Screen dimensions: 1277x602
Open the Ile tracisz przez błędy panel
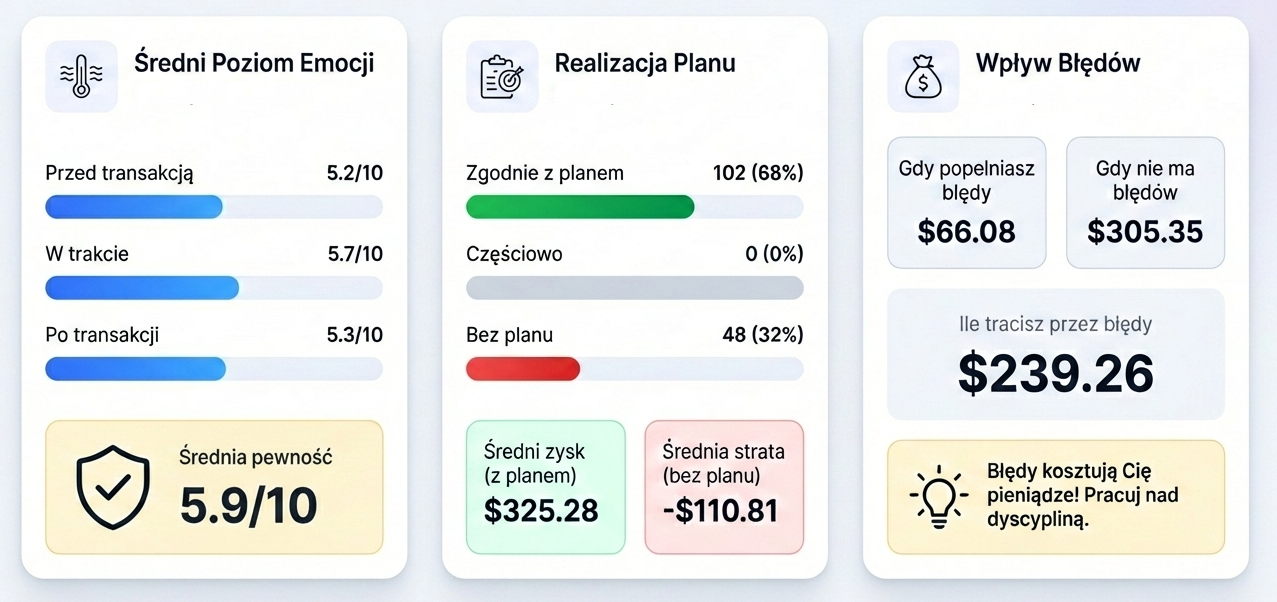click(x=1054, y=353)
